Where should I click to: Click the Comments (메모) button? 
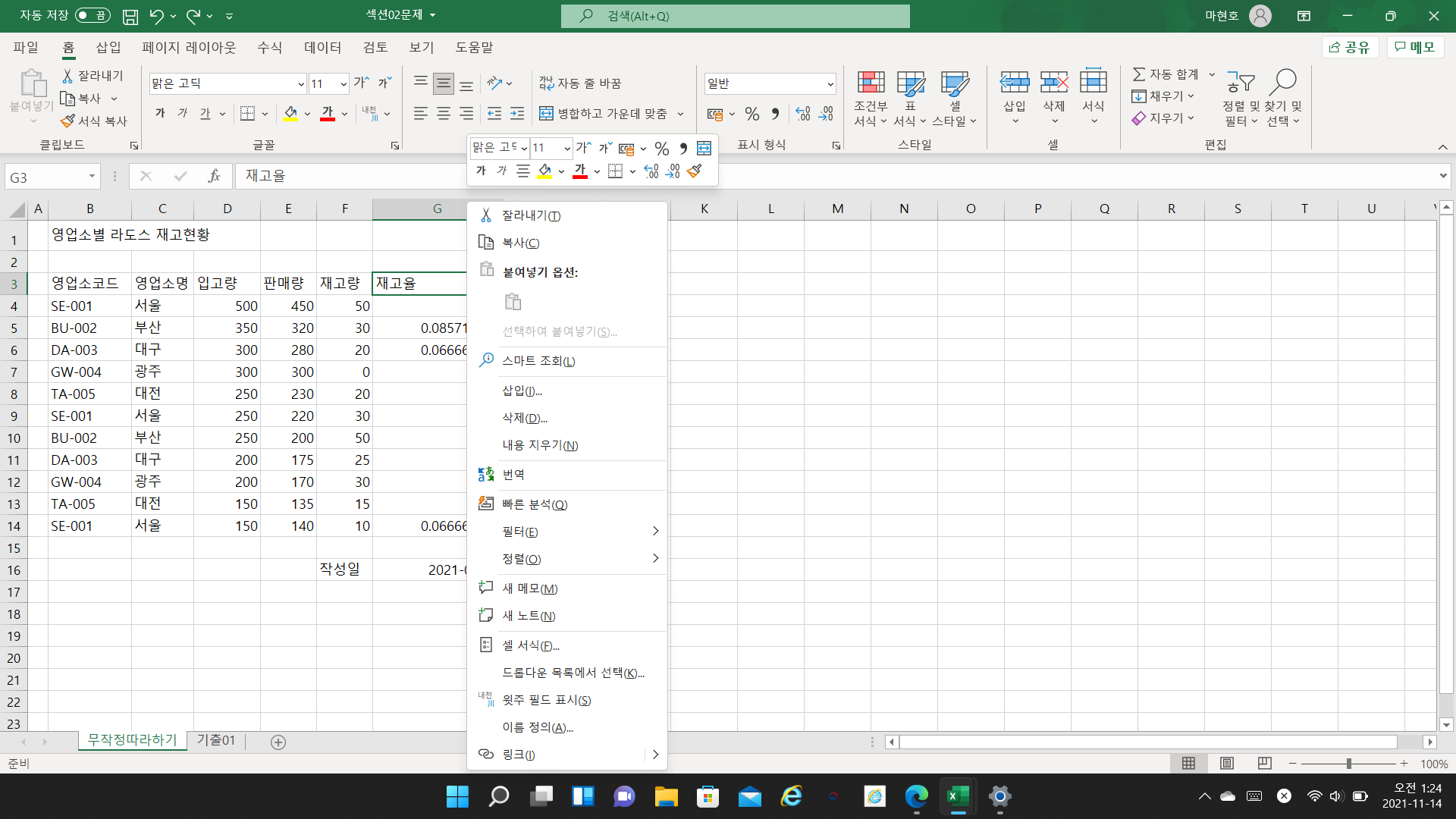point(1415,47)
